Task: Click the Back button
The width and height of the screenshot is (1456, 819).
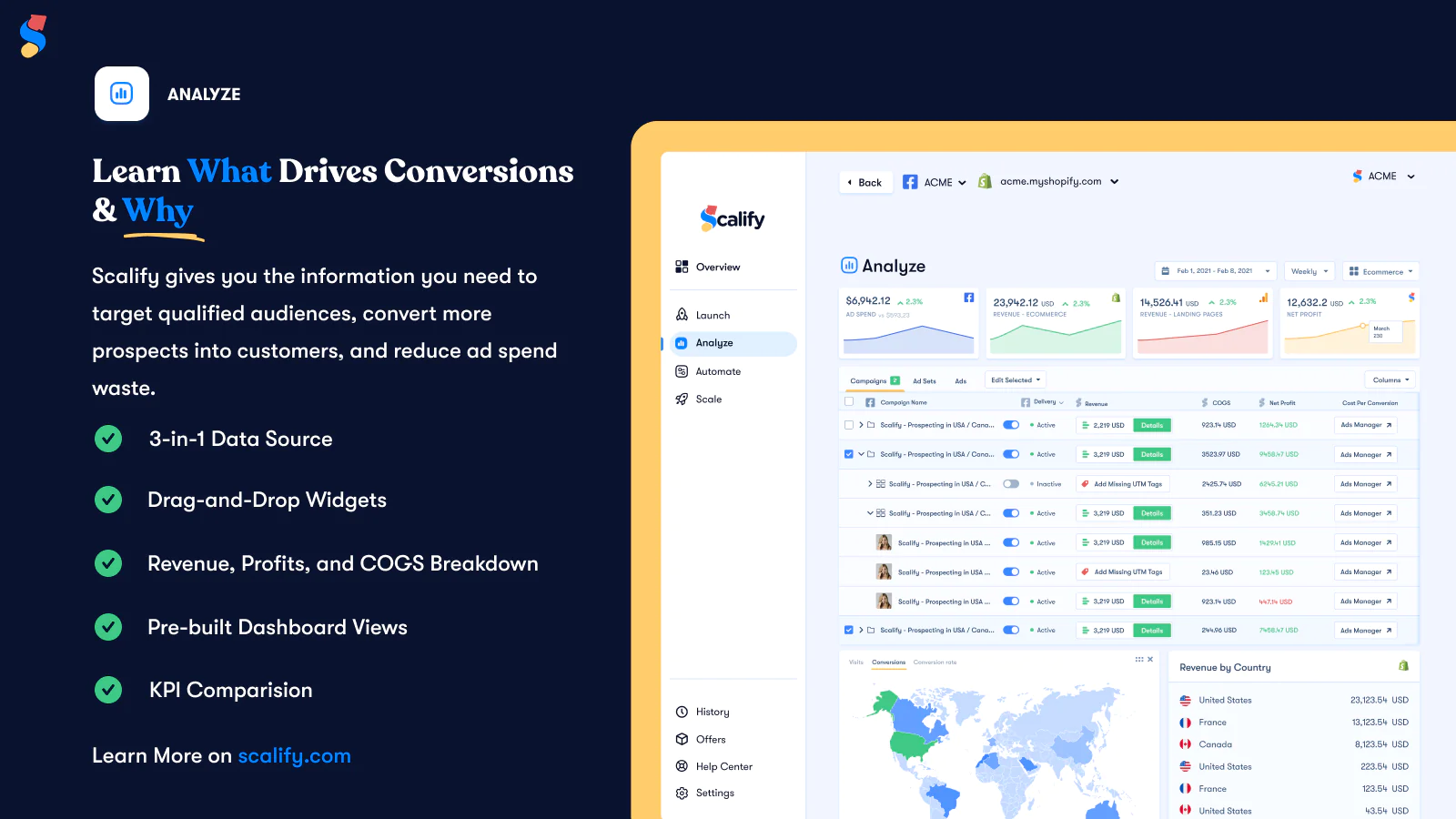Action: coord(865,182)
